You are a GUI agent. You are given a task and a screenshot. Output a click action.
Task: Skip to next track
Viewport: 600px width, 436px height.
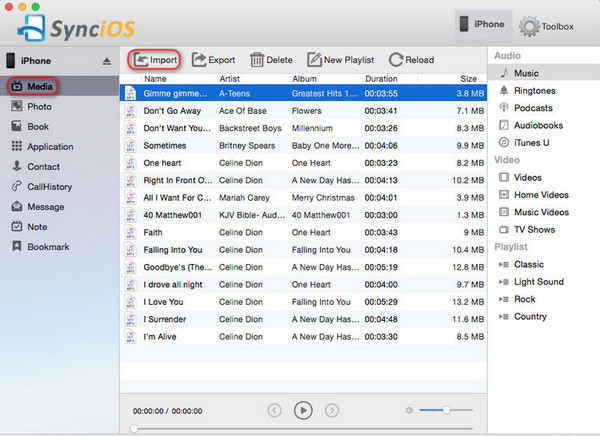[332, 410]
